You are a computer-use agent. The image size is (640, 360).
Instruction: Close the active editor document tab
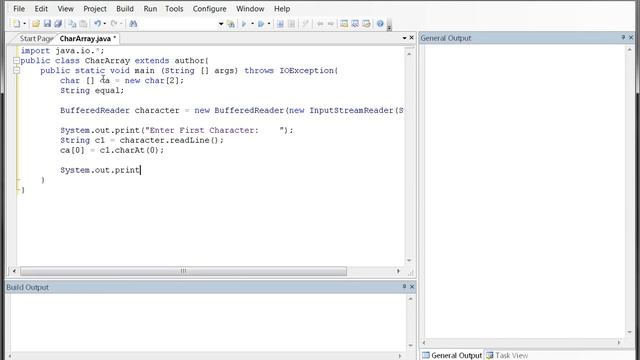(x=411, y=38)
